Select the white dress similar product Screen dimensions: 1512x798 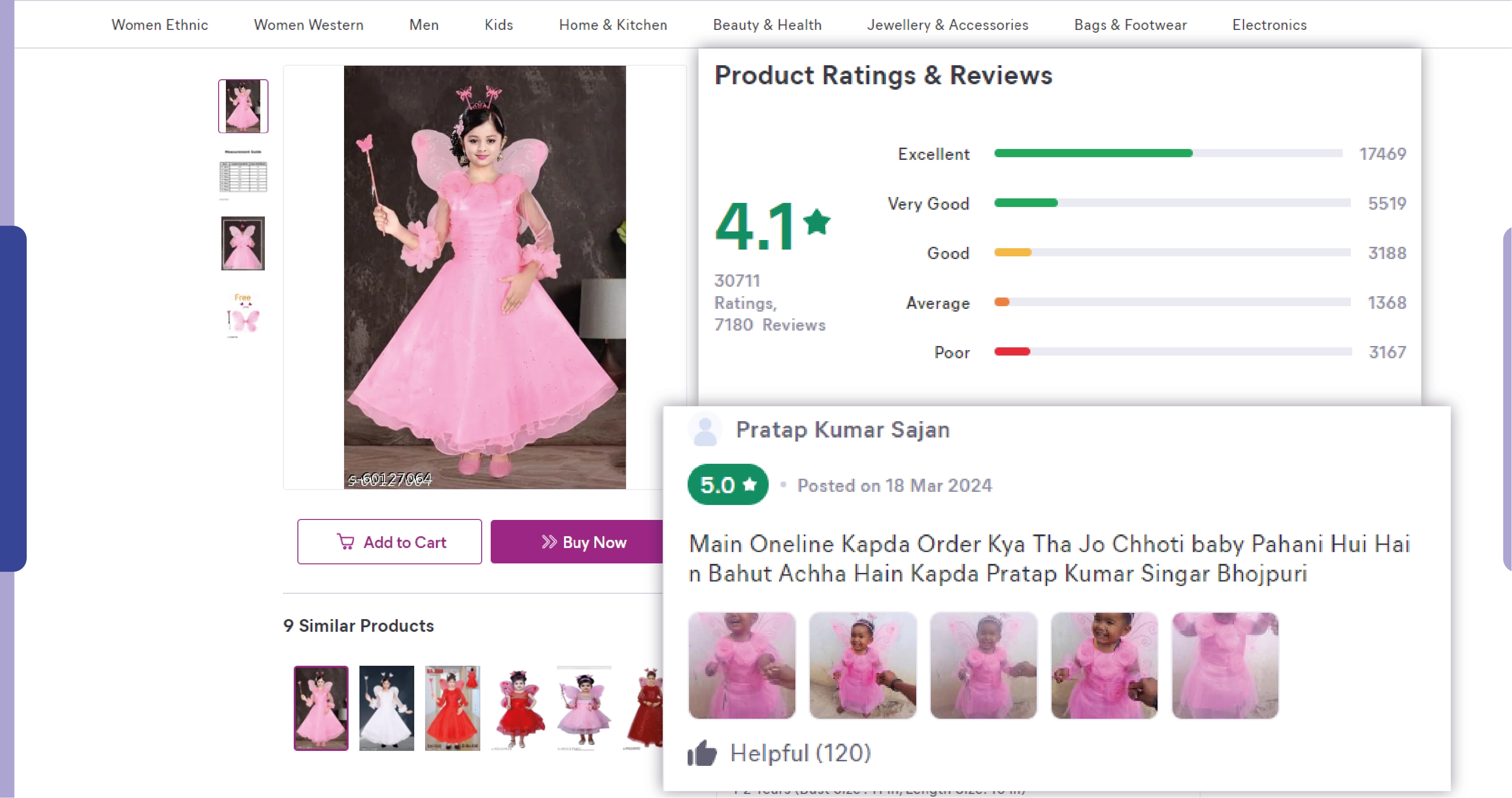tap(386, 707)
